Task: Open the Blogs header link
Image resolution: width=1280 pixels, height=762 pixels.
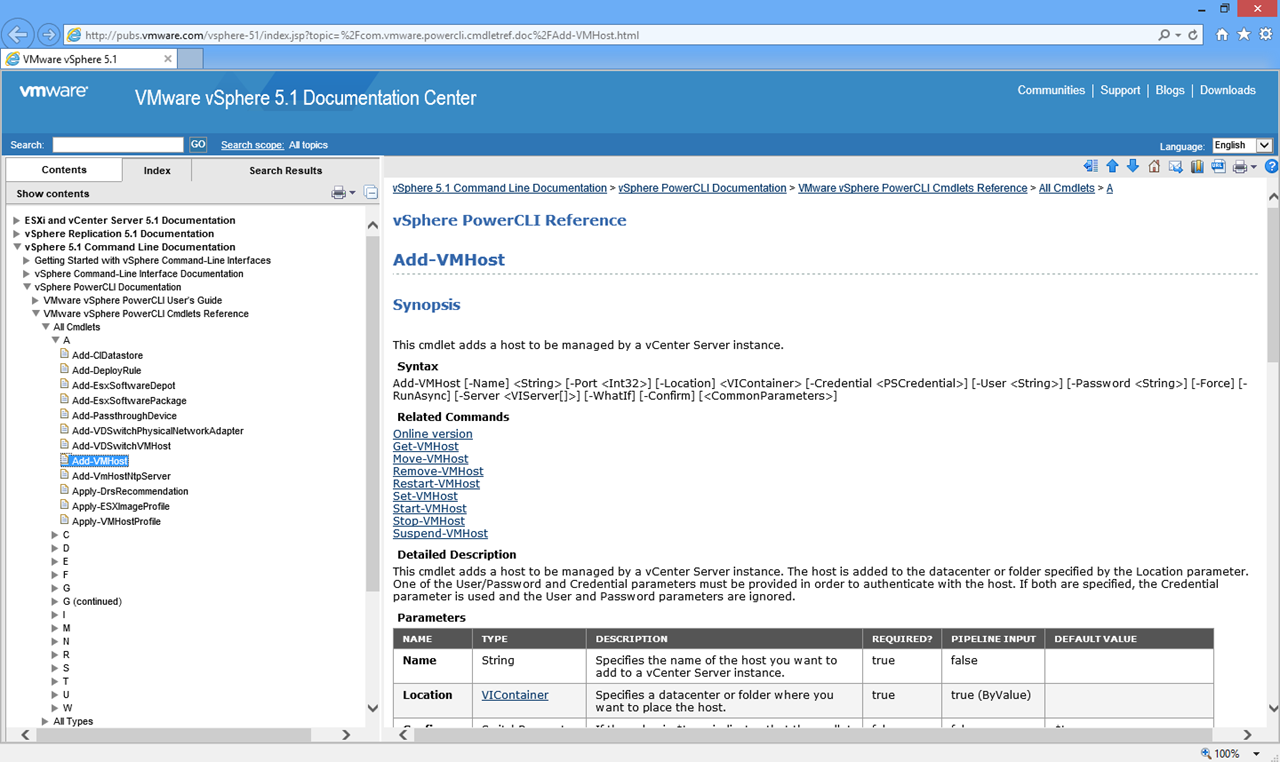Action: 1170,90
